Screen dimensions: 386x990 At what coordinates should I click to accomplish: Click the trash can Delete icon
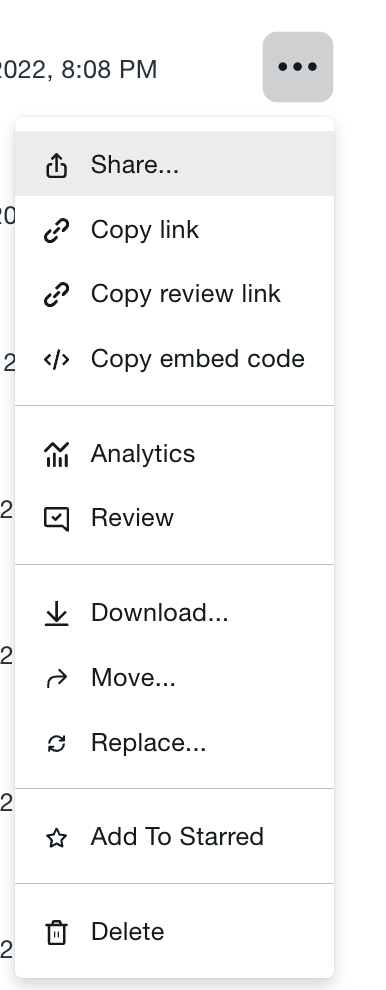point(56,932)
